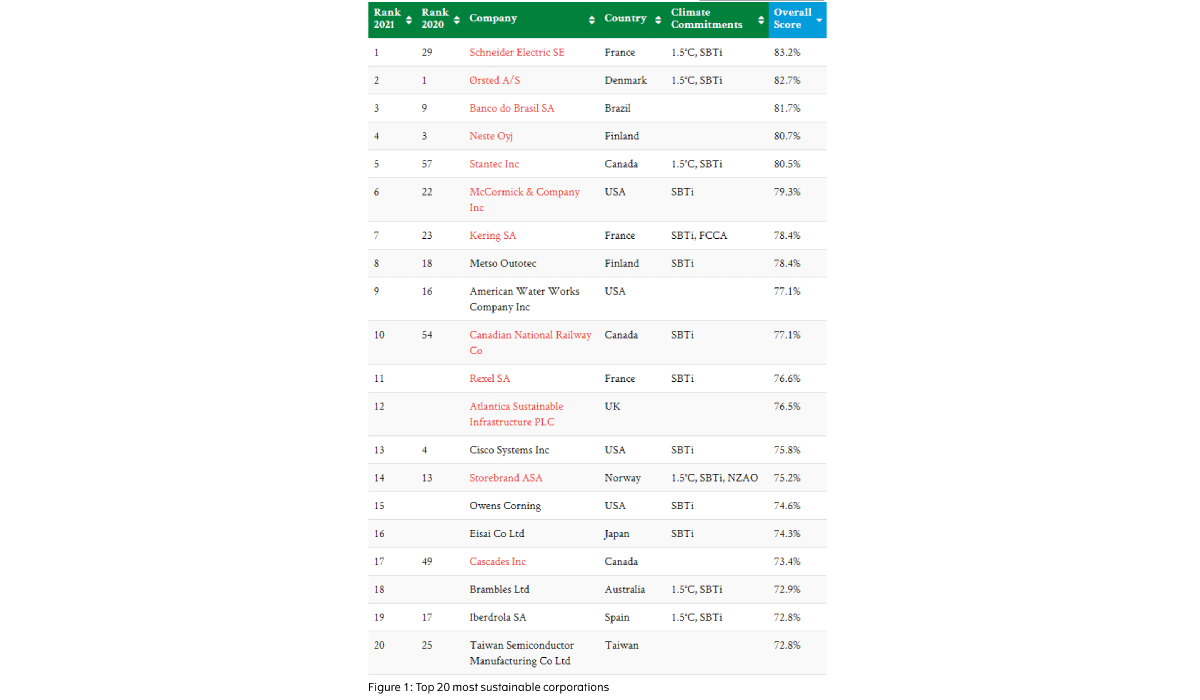Click the Kering SA link
This screenshot has height=700, width=1200.
(x=492, y=236)
